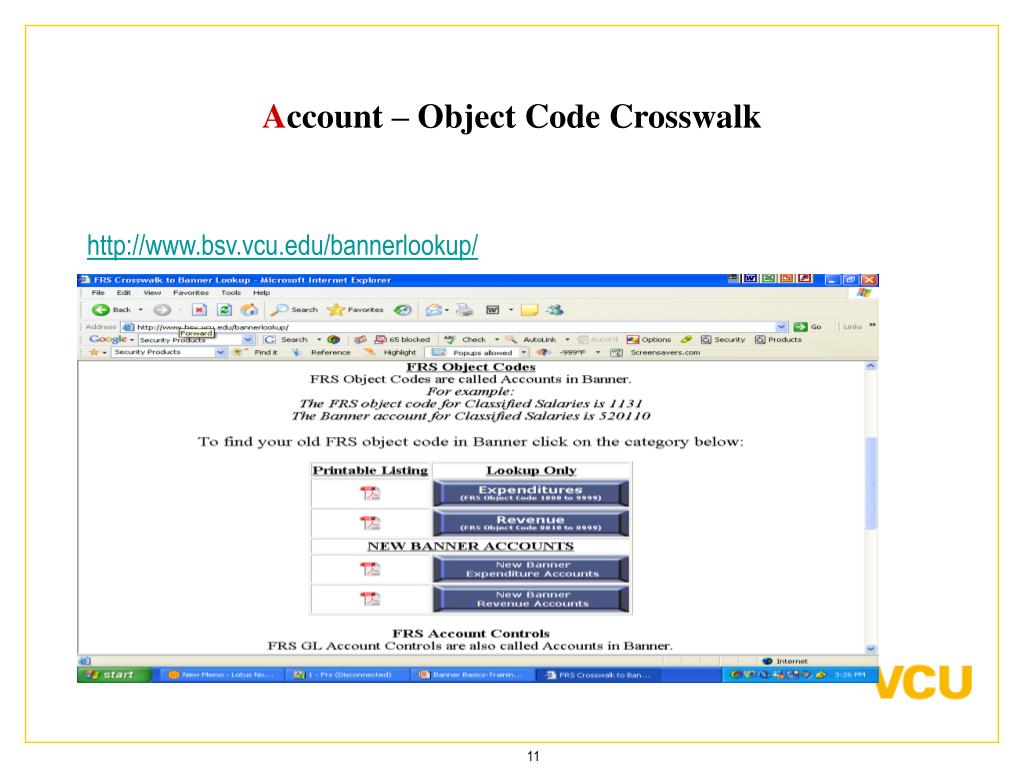Click the Find it toolbar button
The image size is (1024, 768).
coord(256,352)
